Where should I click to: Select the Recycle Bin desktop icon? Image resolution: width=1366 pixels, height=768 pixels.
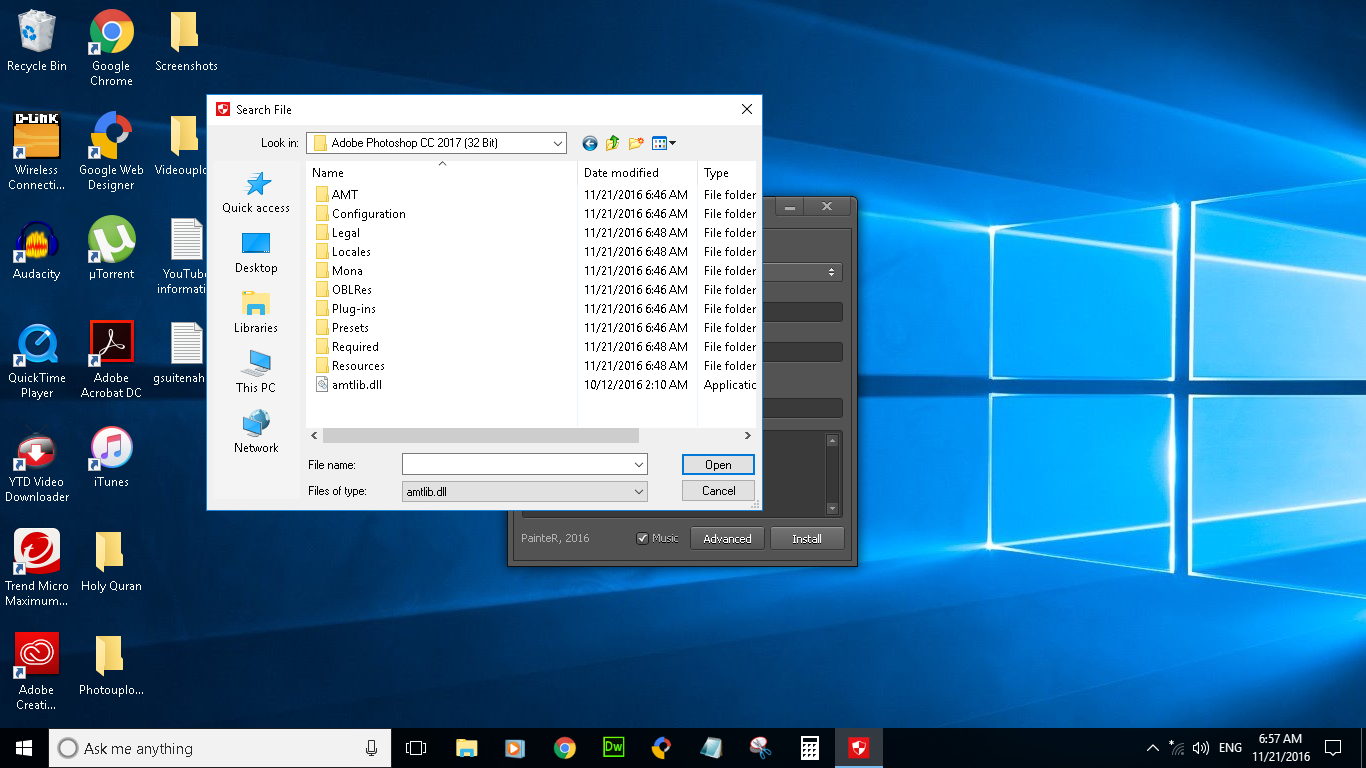pos(37,41)
